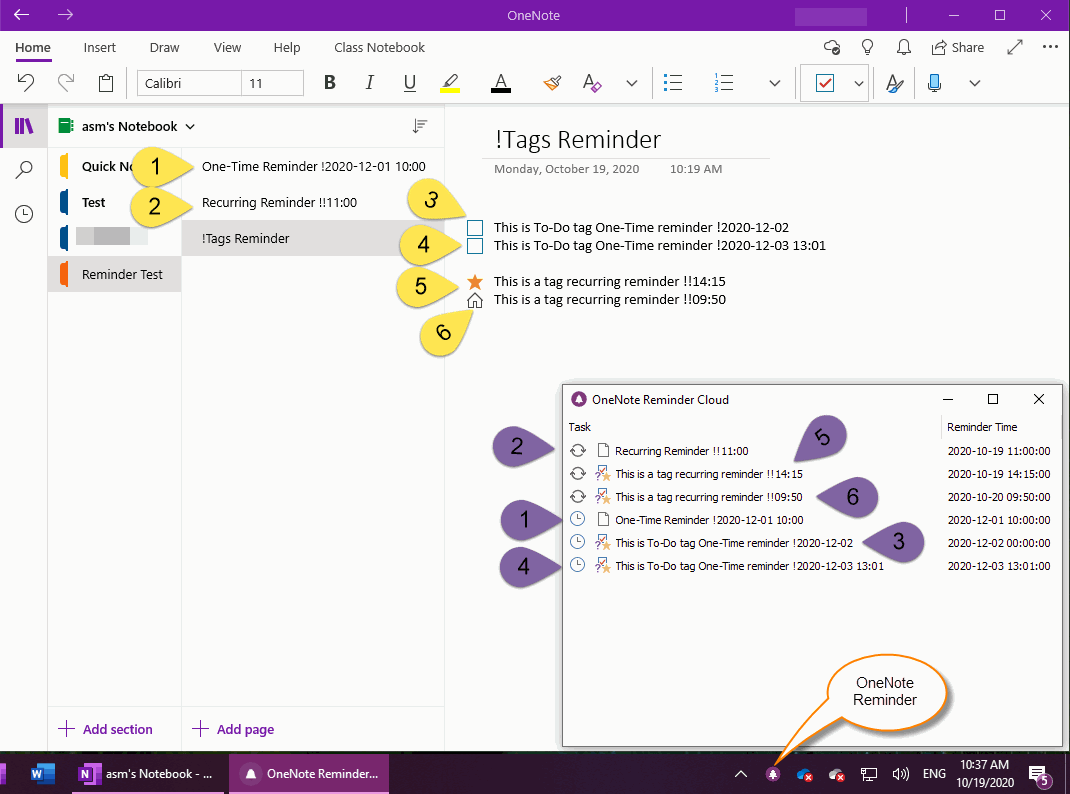1070x794 pixels.
Task: Click the ink-to-text pen icon
Action: pyautogui.click(x=894, y=83)
